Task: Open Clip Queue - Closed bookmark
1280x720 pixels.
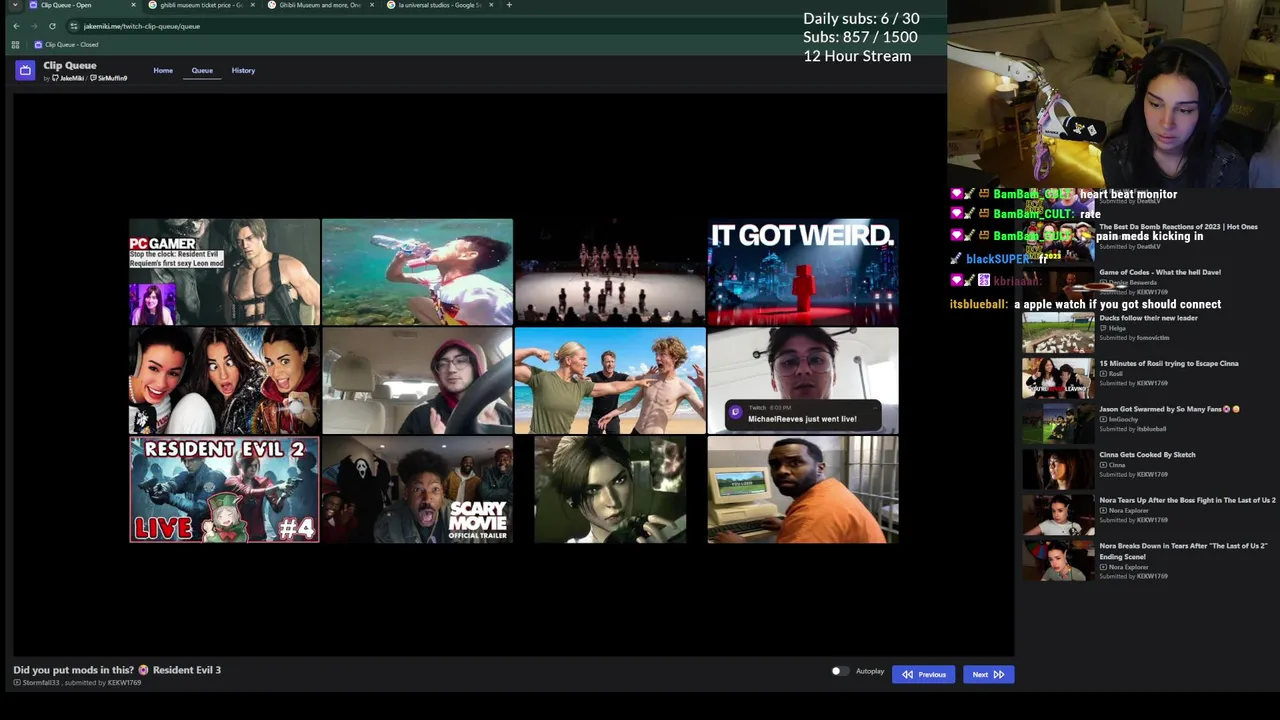Action: pyautogui.click(x=66, y=45)
